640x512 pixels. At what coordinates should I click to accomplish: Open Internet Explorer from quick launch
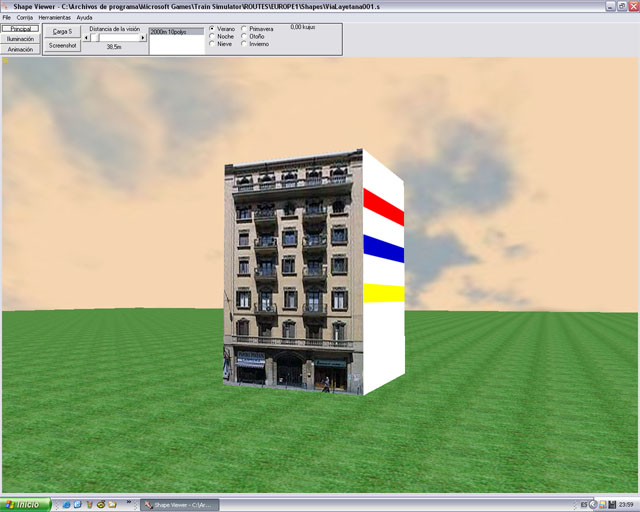click(65, 504)
